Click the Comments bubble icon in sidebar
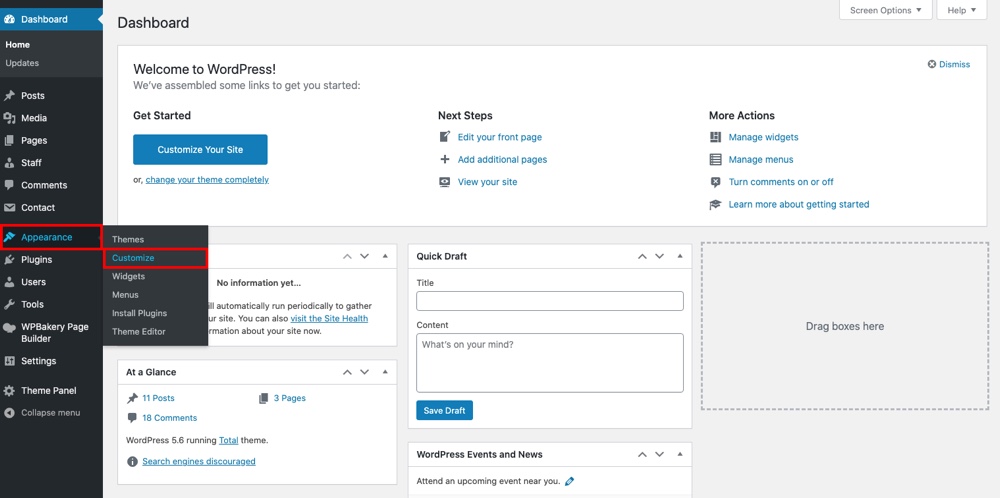Screen dimensions: 1000x498 (9, 185)
